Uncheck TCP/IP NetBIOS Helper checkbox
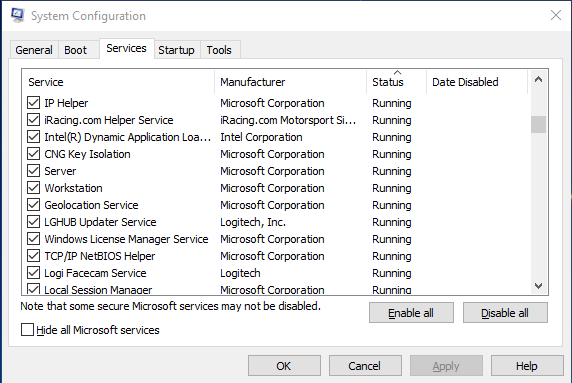Viewport: 572px width, 383px height. [34, 256]
